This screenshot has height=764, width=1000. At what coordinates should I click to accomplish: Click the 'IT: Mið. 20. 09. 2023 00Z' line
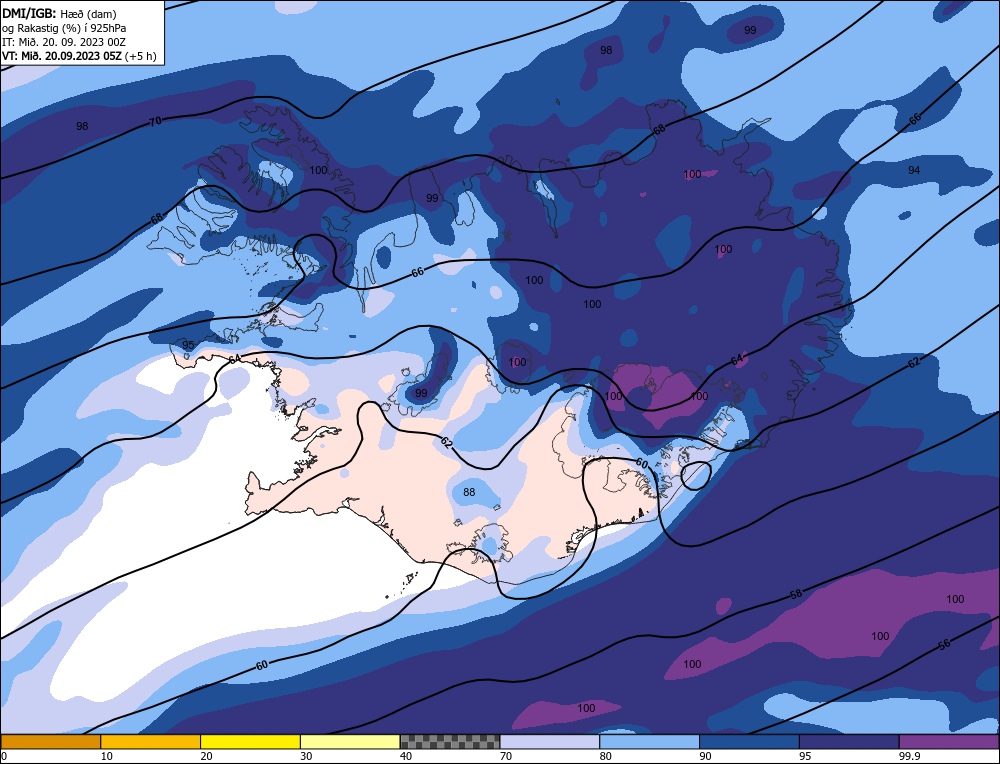coord(64,42)
